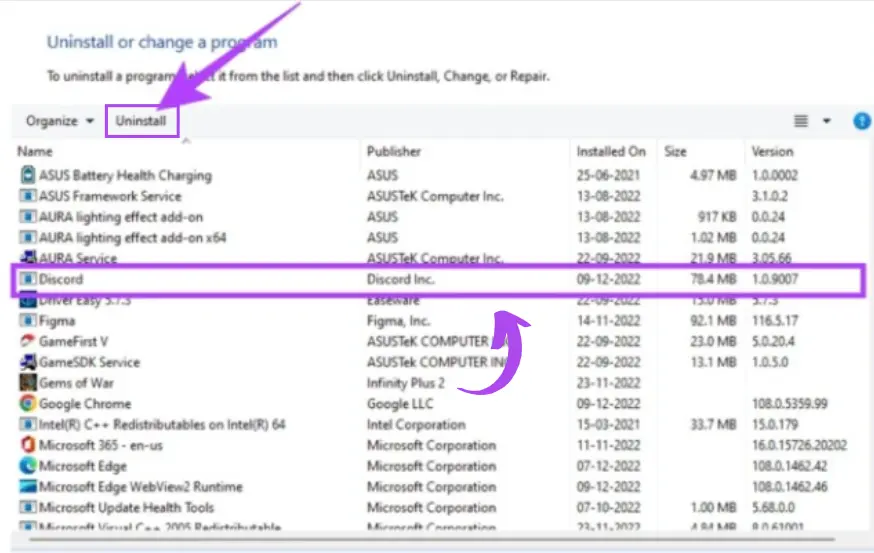Select 'Microsoft Edge WebView2 Runtime' name
Viewport: 874px width, 553px height.
(x=140, y=487)
